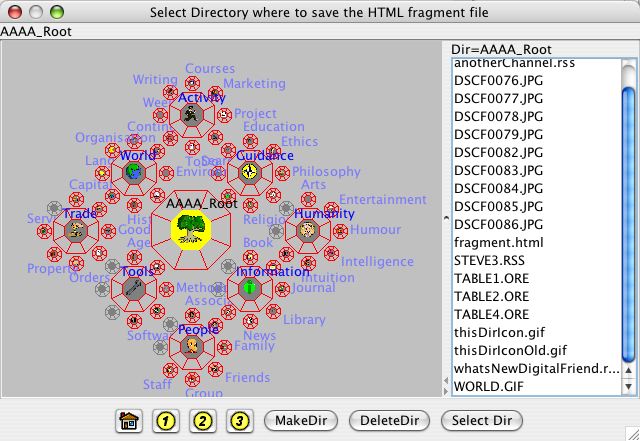The image size is (640, 441).
Task: Select the Trade node icon
Action: point(75,230)
